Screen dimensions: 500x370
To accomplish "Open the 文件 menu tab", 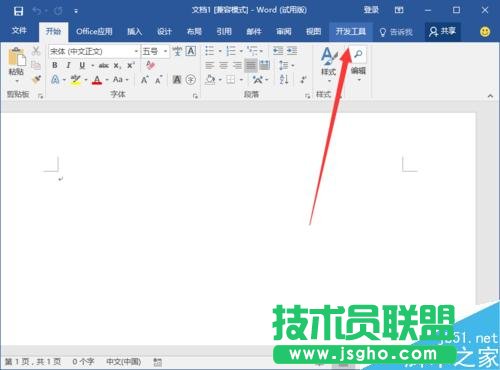I will tap(19, 31).
